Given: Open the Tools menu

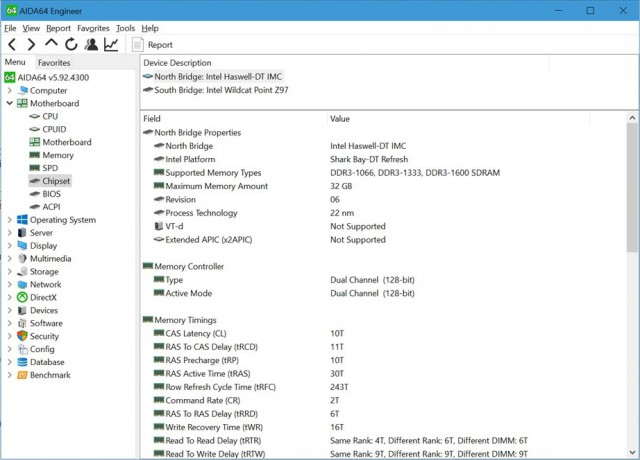Looking at the screenshot, I should click(125, 28).
